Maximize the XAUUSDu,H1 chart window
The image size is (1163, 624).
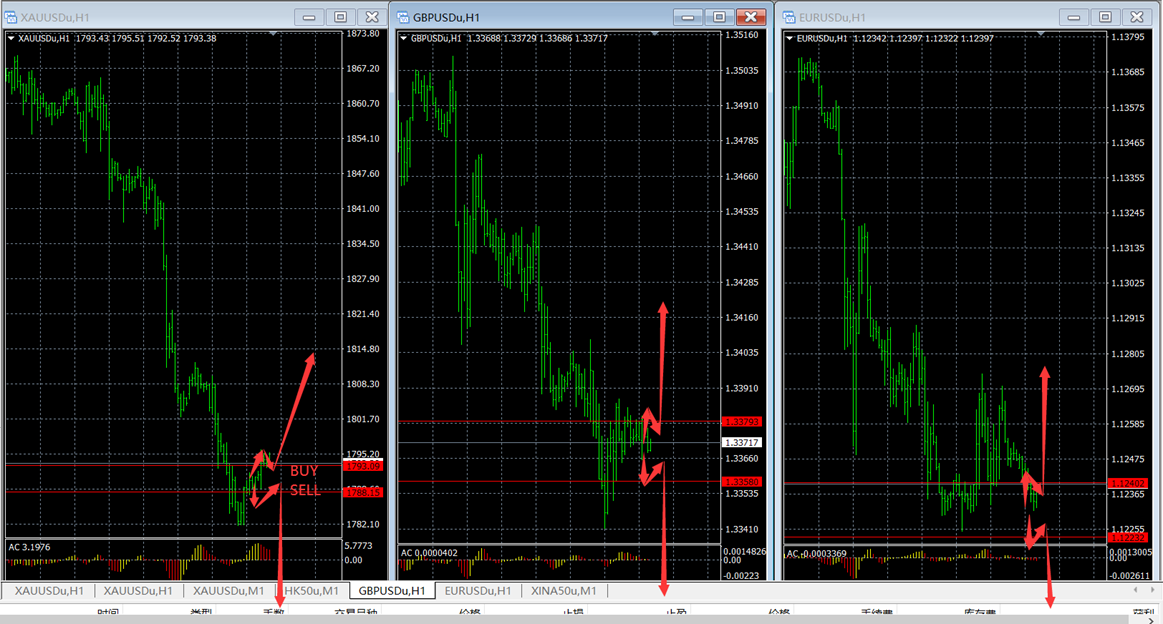point(341,17)
